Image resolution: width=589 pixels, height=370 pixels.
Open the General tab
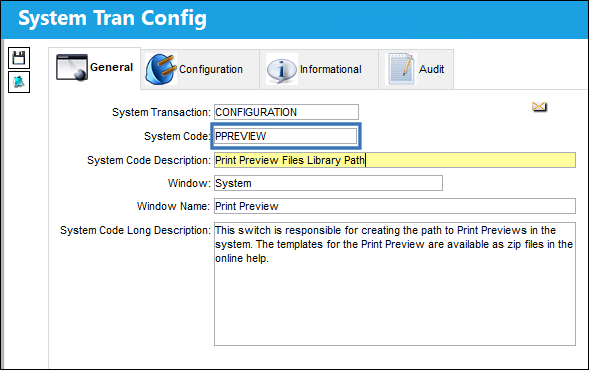point(95,68)
